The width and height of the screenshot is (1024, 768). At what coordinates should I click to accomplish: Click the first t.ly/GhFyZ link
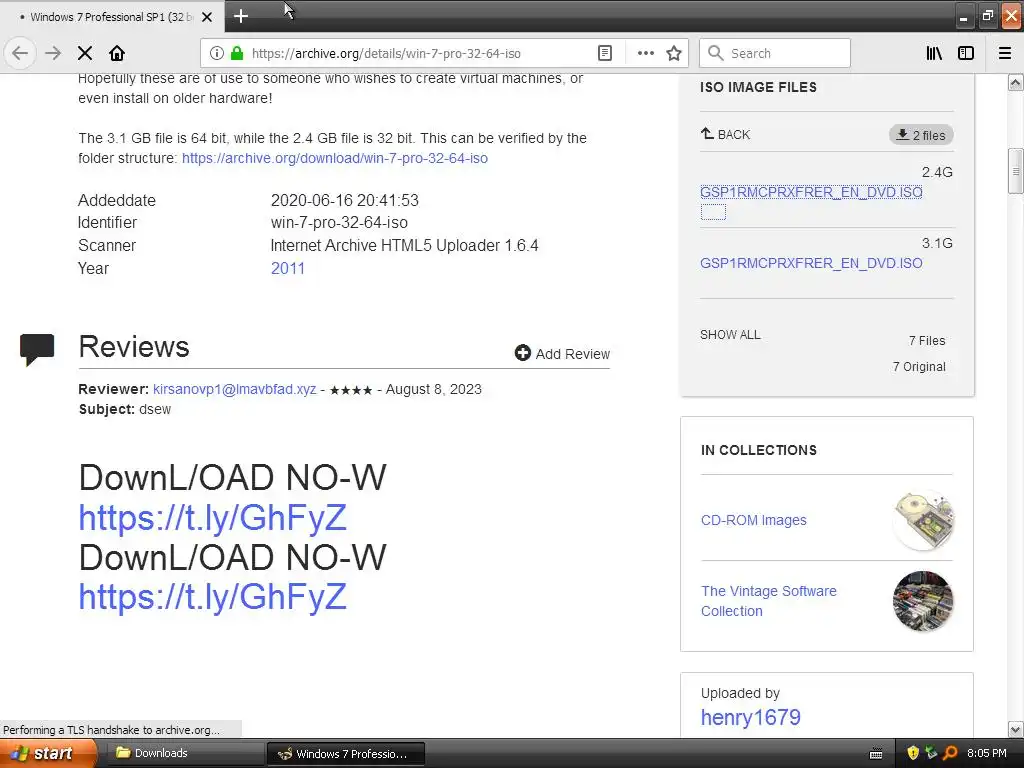pos(212,518)
